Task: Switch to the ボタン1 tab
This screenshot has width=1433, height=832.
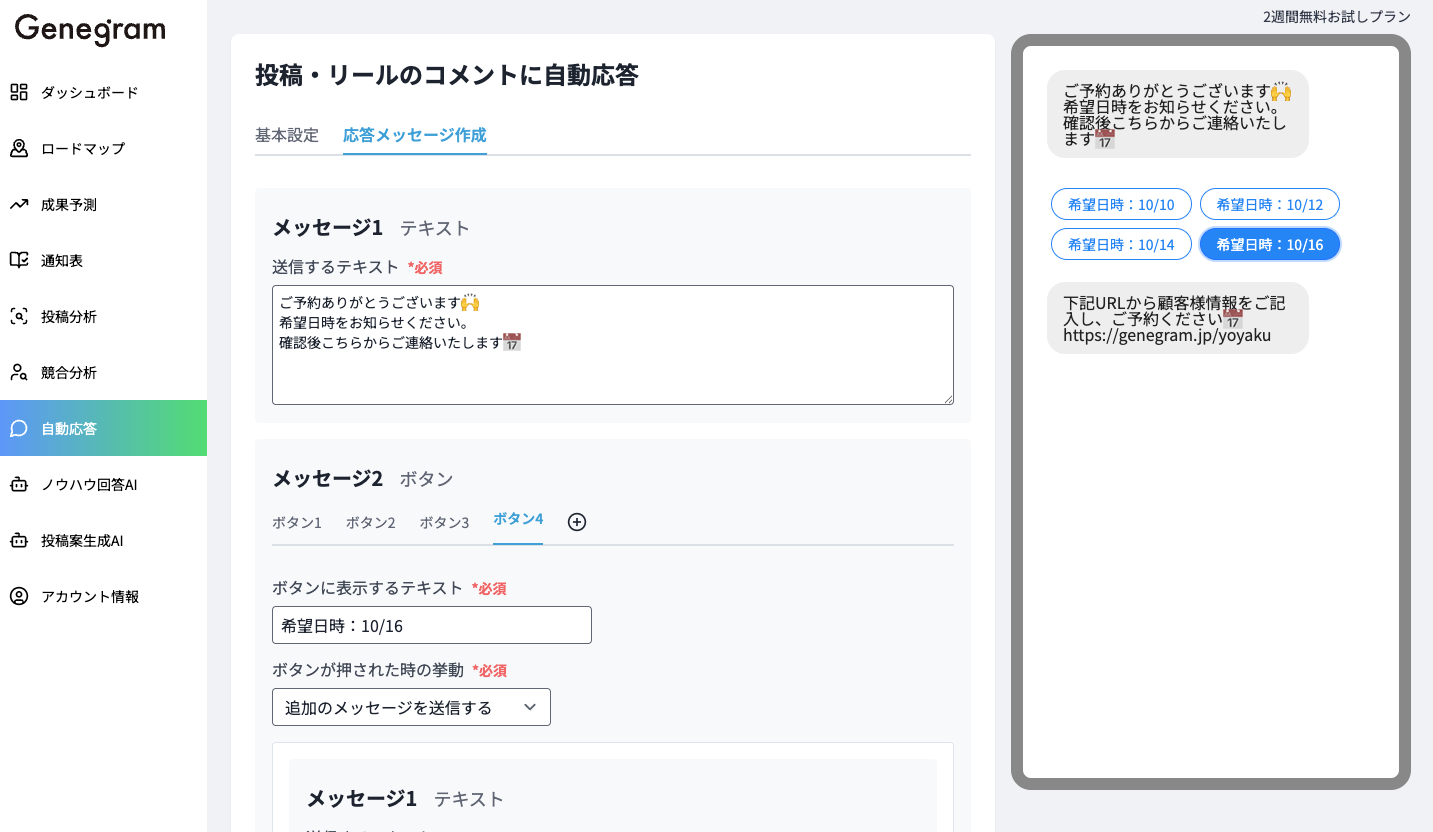Action: pos(297,521)
